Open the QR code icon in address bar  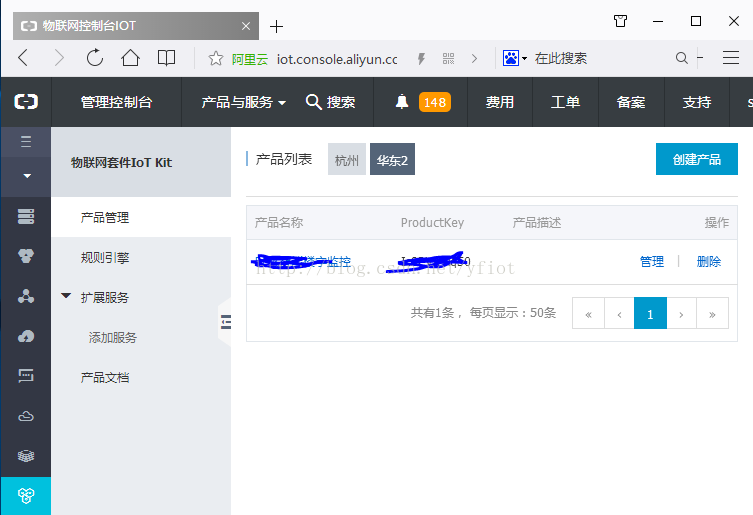(448, 59)
